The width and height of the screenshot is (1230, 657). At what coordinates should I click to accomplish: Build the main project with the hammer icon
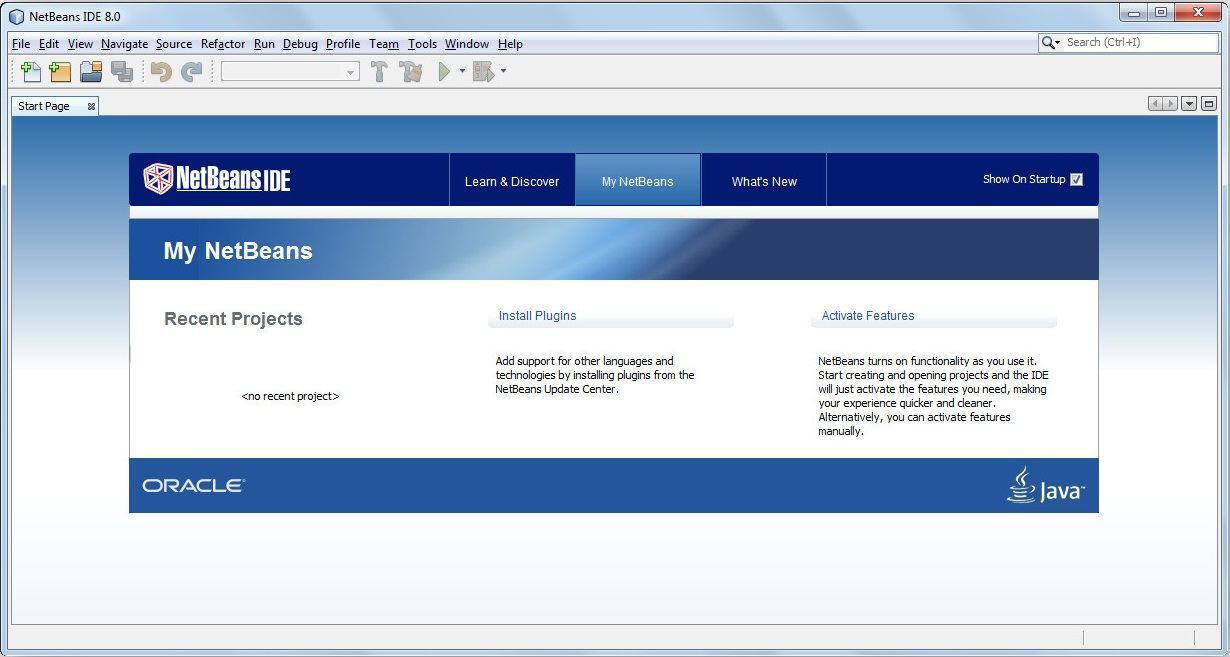pos(378,71)
